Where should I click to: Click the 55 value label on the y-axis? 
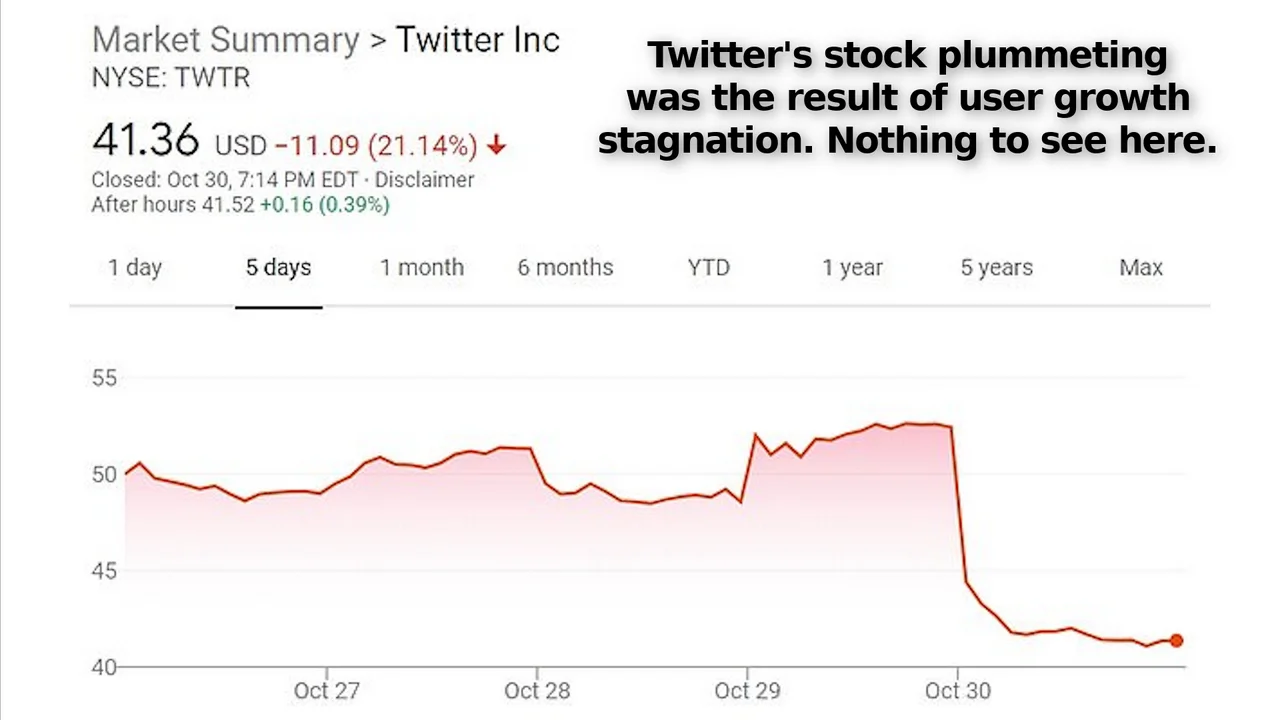(105, 378)
